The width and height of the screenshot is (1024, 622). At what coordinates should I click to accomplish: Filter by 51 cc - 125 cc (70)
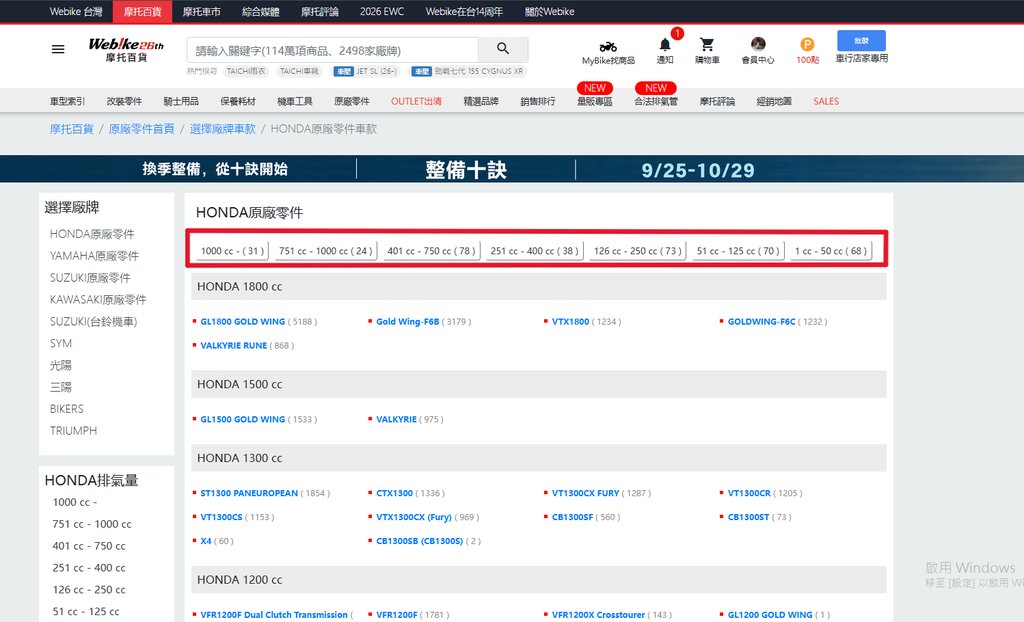coord(738,251)
